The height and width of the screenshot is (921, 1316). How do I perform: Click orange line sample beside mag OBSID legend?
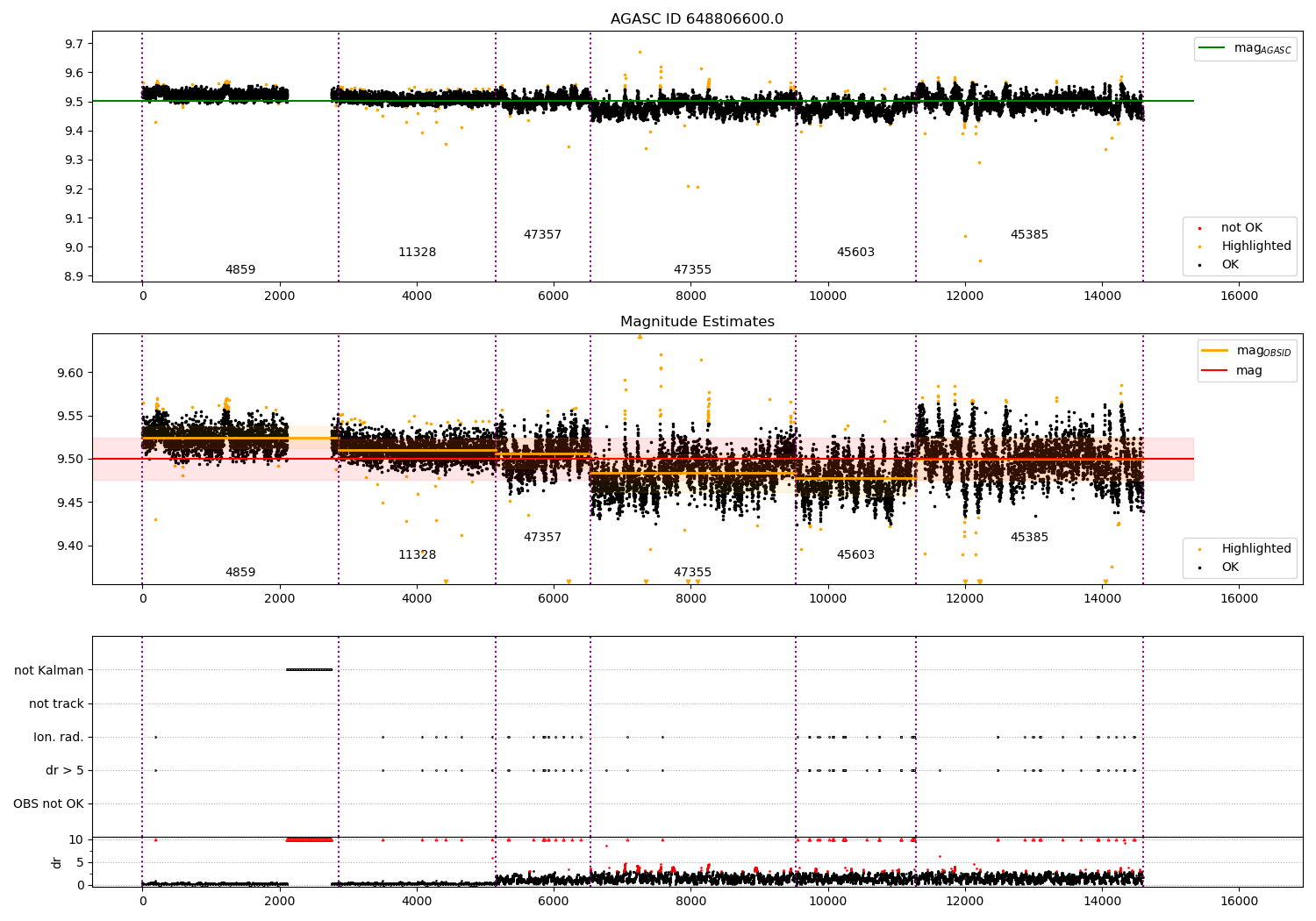click(1215, 351)
